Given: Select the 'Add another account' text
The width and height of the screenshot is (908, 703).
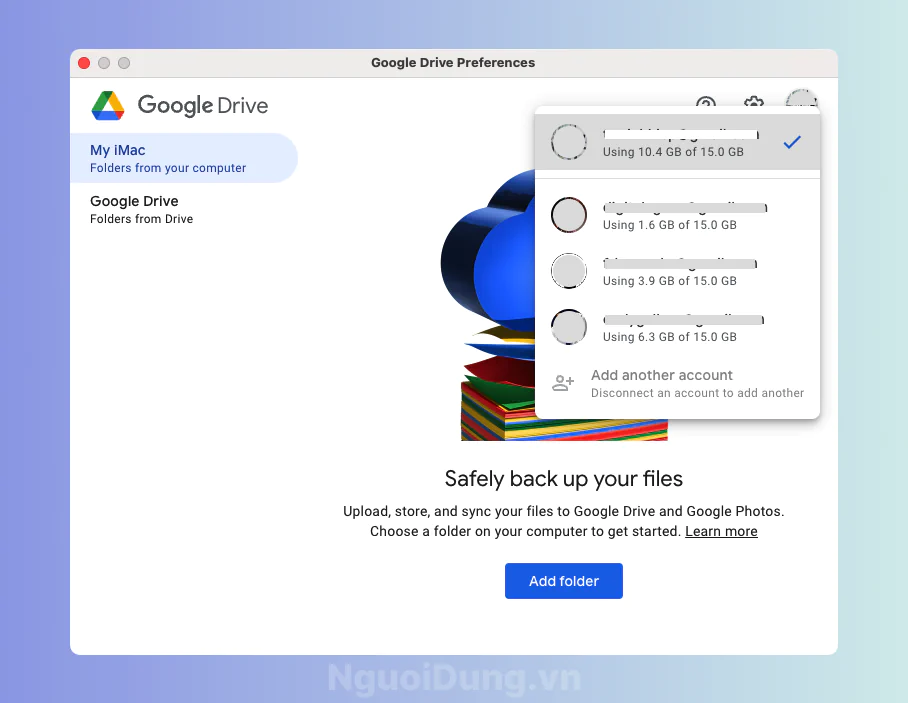Looking at the screenshot, I should pos(662,375).
